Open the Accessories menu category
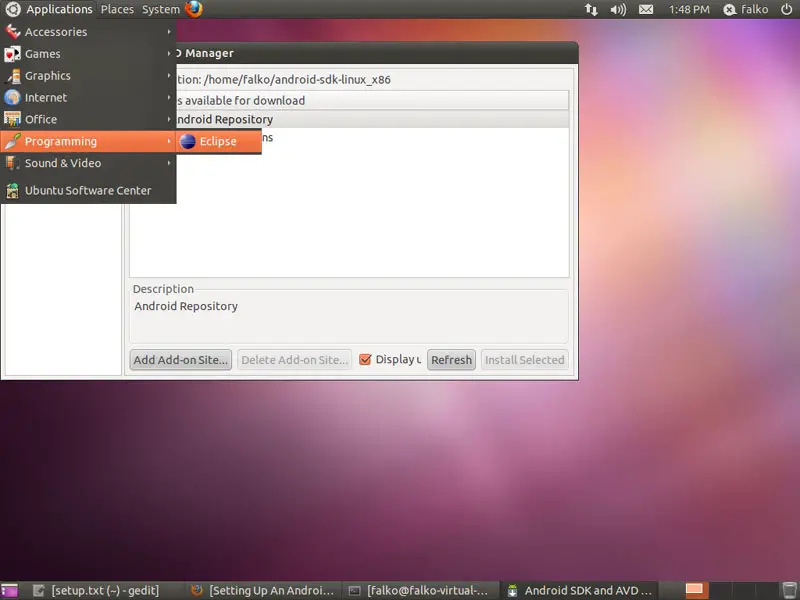 pyautogui.click(x=88, y=32)
